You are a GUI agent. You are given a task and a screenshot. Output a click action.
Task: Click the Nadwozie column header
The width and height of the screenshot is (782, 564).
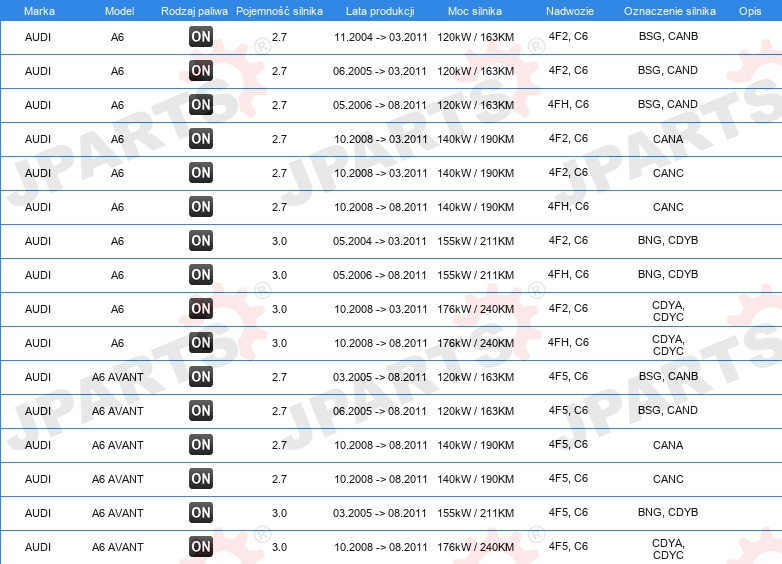point(570,11)
